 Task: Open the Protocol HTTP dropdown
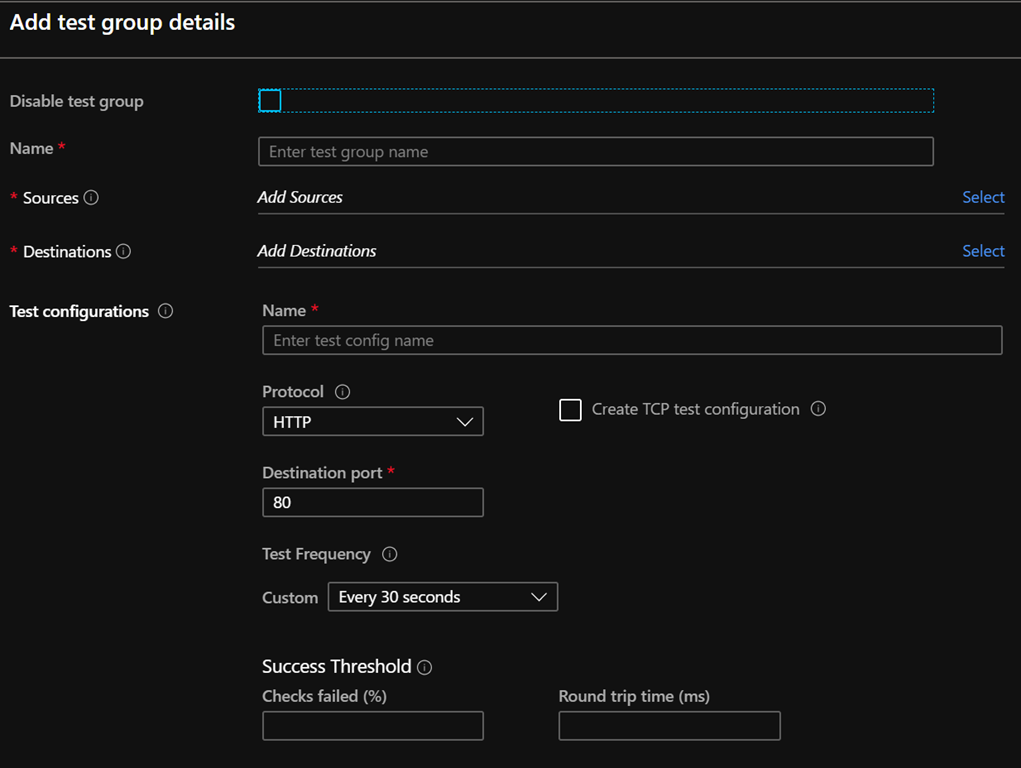pos(372,422)
